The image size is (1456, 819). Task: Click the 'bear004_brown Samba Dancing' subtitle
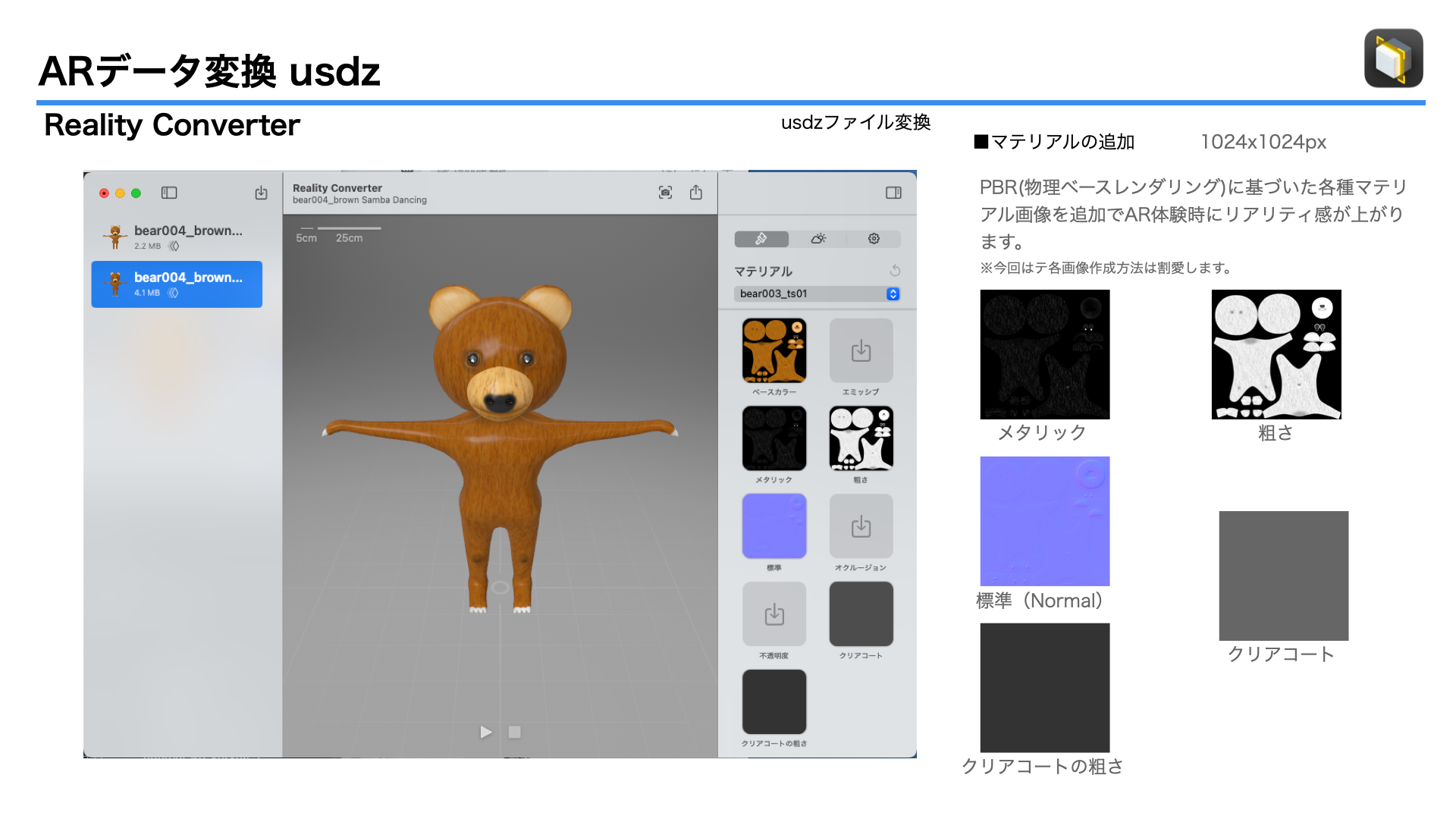(359, 200)
